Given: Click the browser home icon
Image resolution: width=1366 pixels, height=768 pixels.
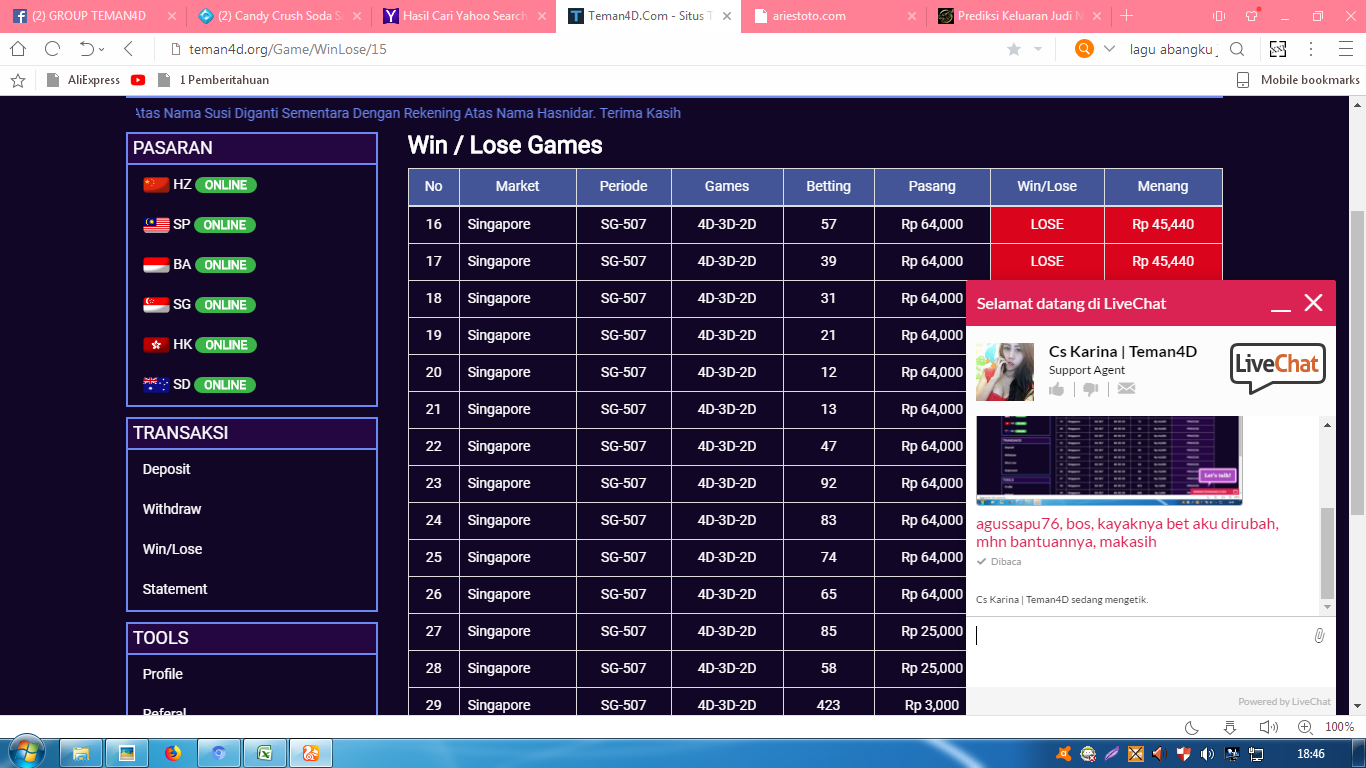Looking at the screenshot, I should coord(18,49).
